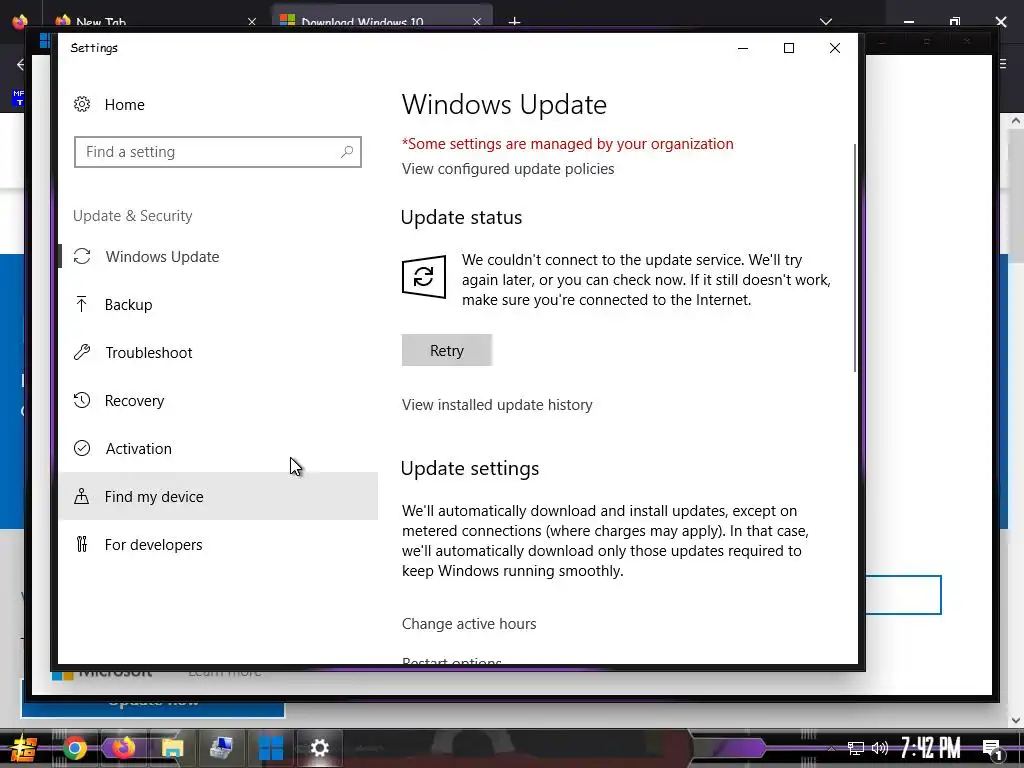Screen dimensions: 1024x768
Task: Open the browser tab list dropdown arrow
Action: (825, 22)
